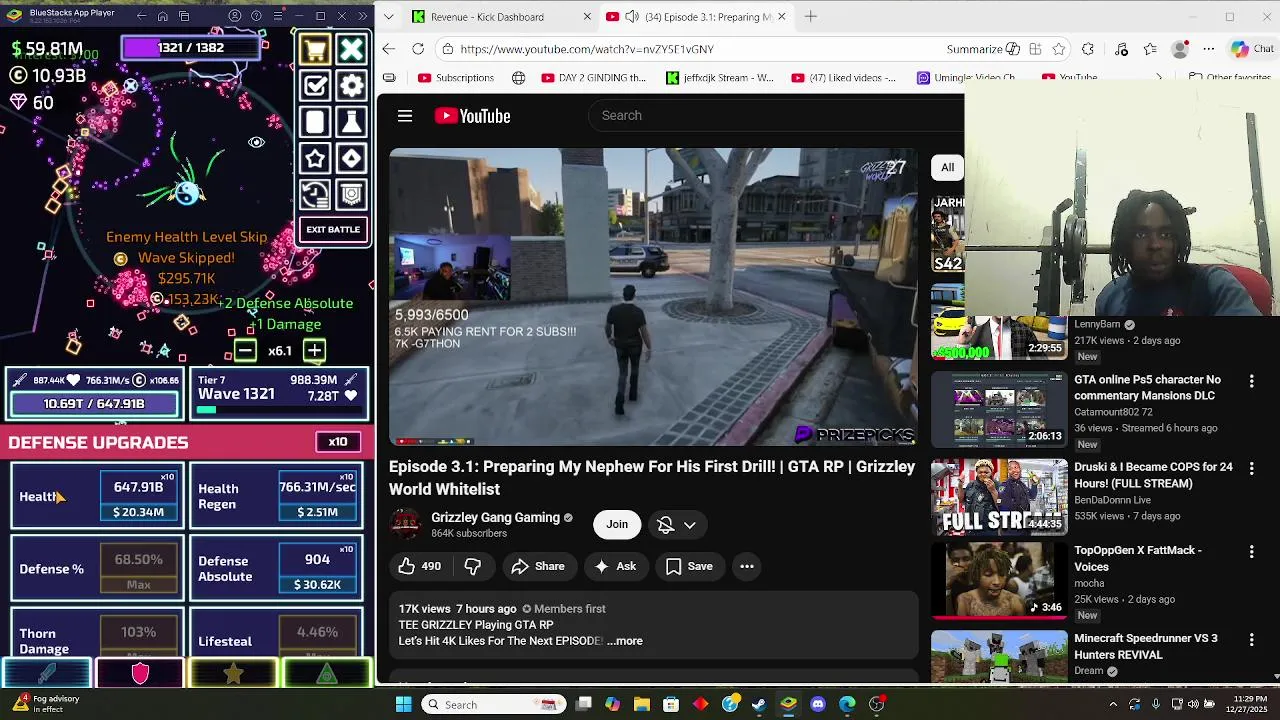The height and width of the screenshot is (720, 1280).
Task: Dislike the video
Action: [x=473, y=566]
